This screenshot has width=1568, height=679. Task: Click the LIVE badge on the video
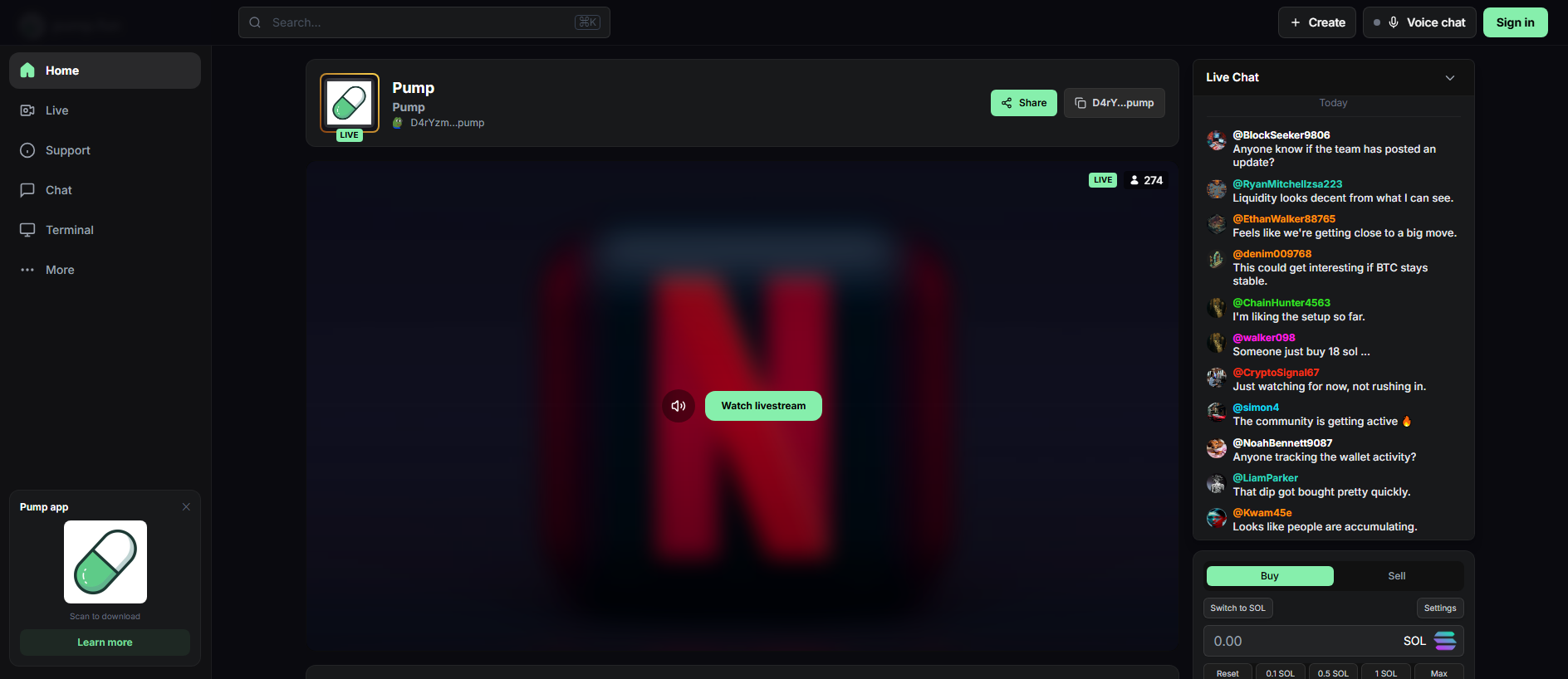pos(1103,180)
